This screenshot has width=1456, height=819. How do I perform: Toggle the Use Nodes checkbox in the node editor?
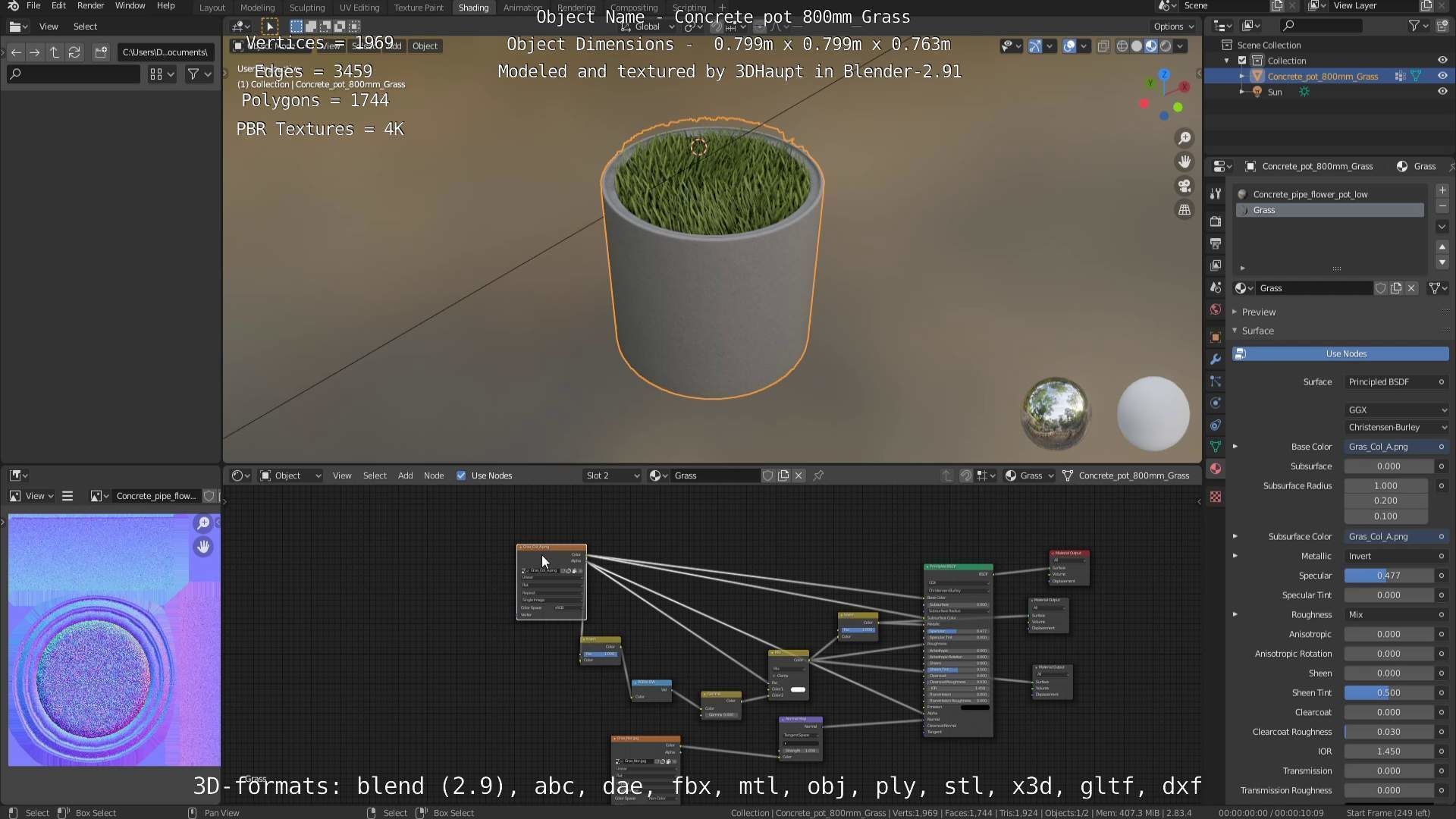click(x=461, y=475)
